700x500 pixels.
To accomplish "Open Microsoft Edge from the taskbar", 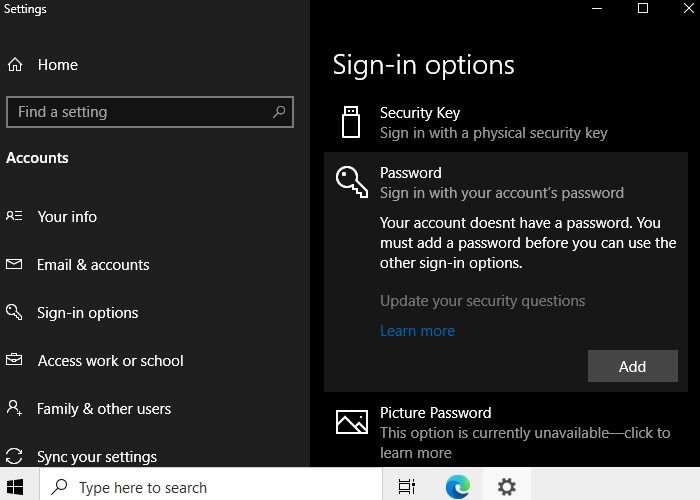I will coord(458,486).
